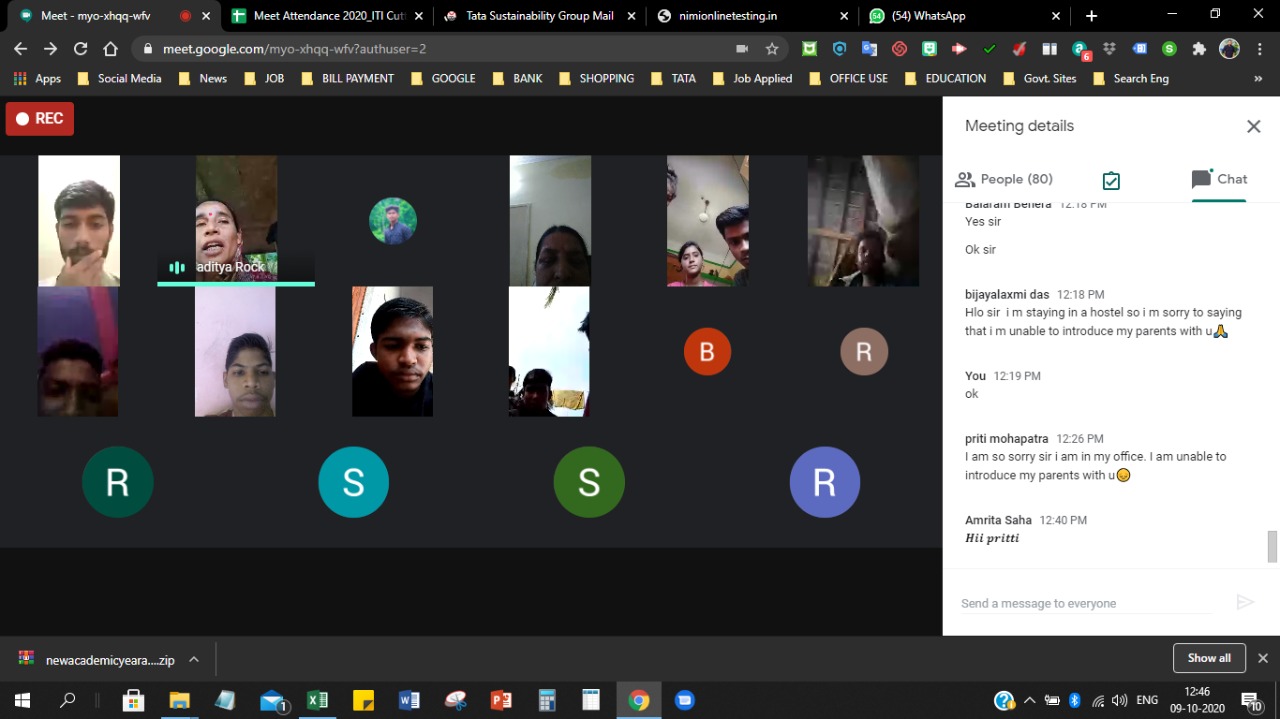Click the browser Forward arrow
The height and width of the screenshot is (719, 1280).
51,48
